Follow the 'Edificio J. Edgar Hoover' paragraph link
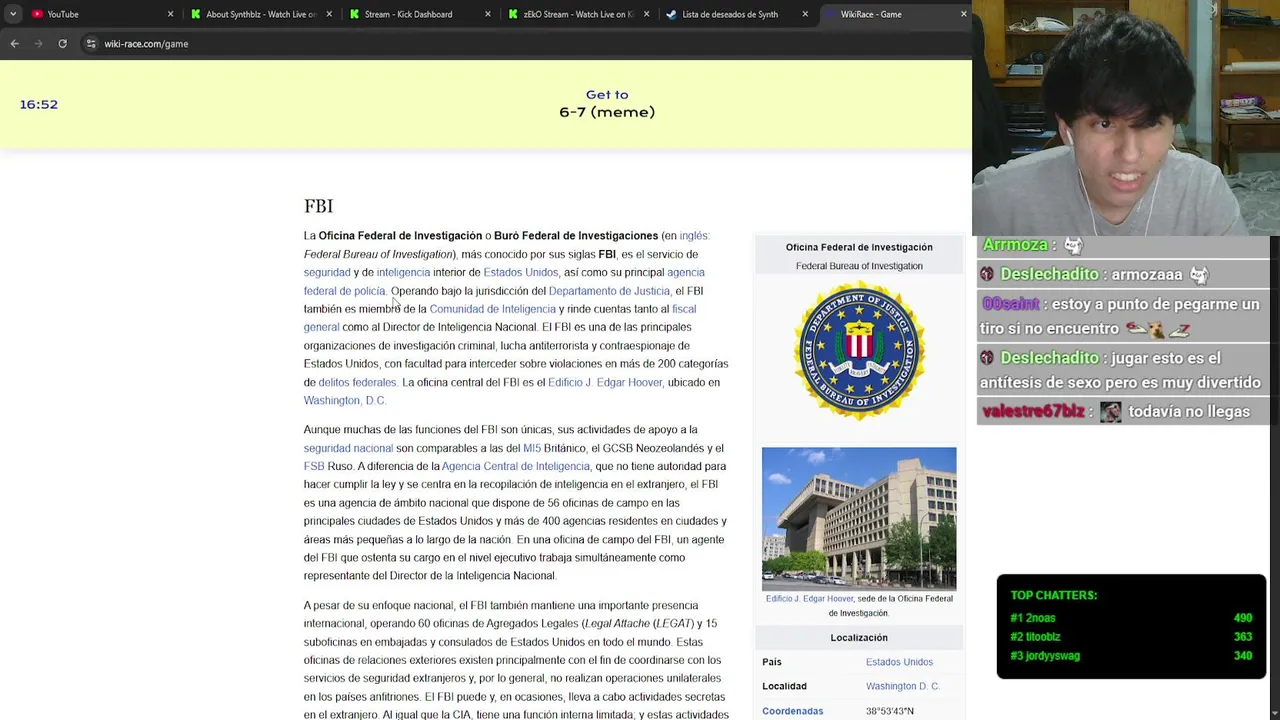Image resolution: width=1280 pixels, height=720 pixels. 605,382
